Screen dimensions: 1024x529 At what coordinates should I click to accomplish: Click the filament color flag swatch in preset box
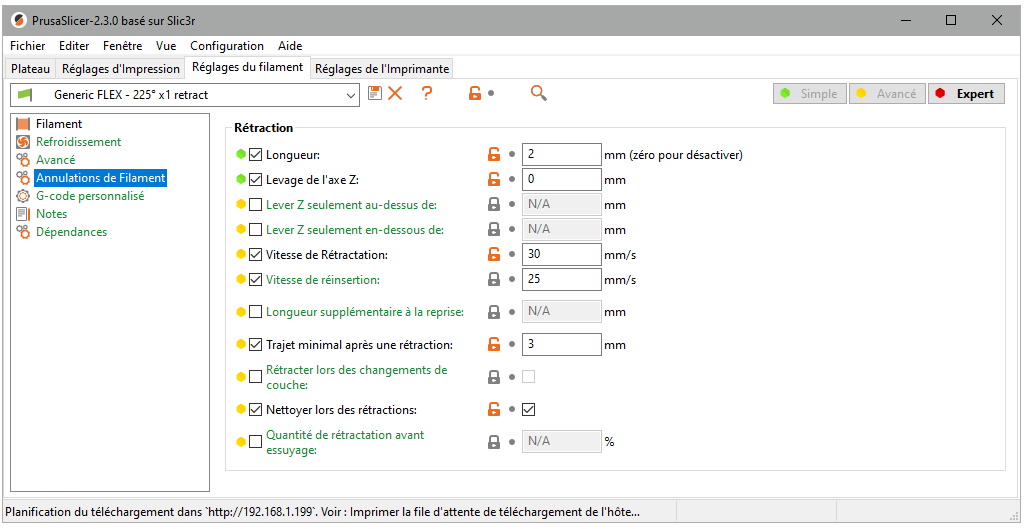point(26,95)
